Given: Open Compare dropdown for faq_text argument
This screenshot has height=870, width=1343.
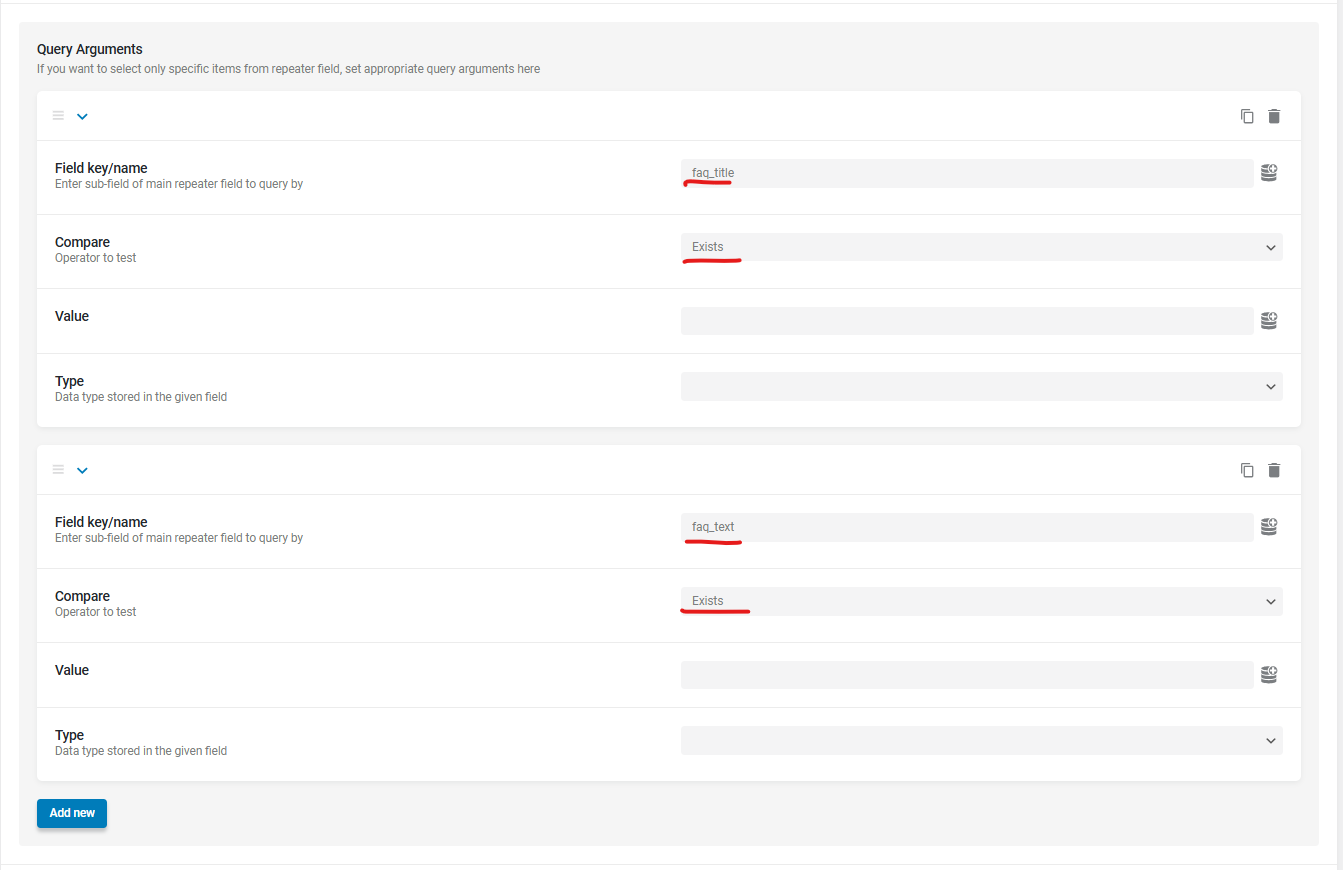Looking at the screenshot, I should (x=981, y=601).
